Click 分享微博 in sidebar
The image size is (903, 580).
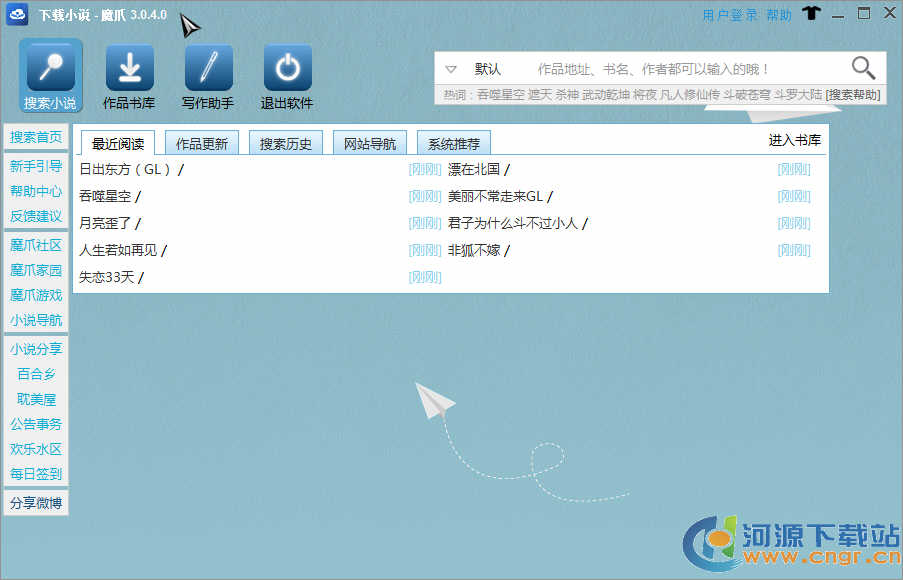(36, 503)
